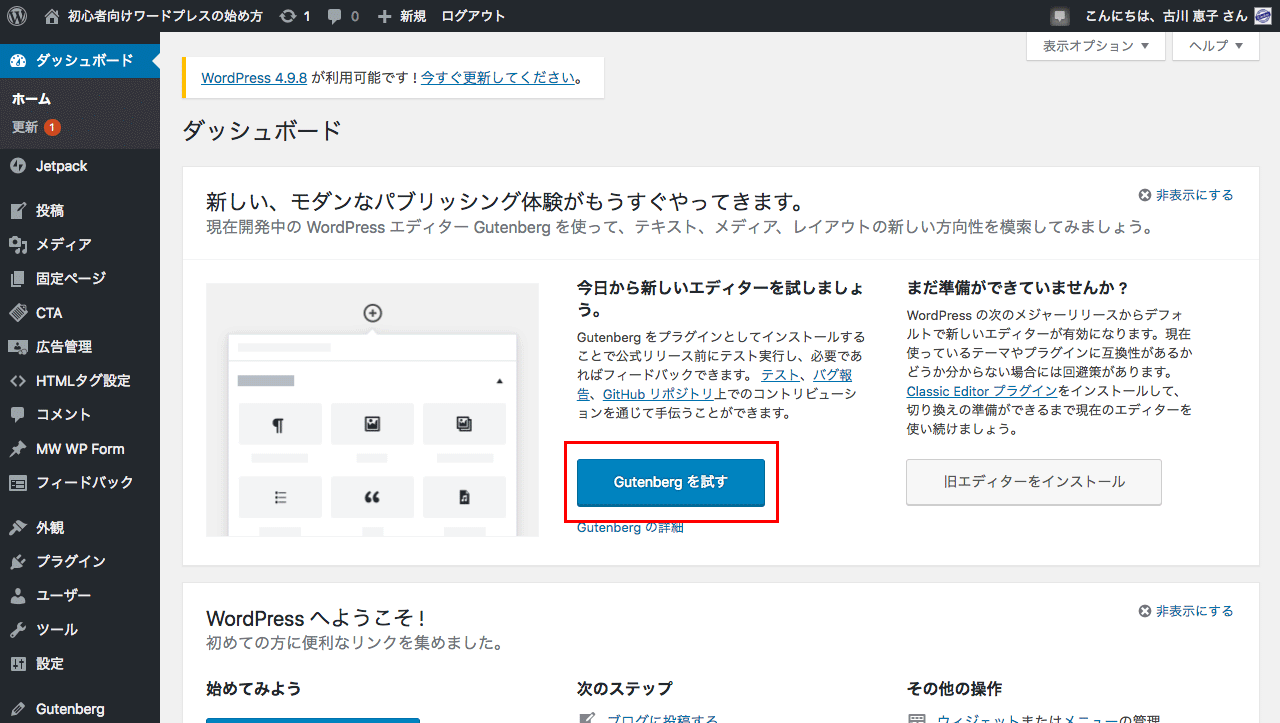Open the WordPress 4.9.8 link

(x=254, y=78)
